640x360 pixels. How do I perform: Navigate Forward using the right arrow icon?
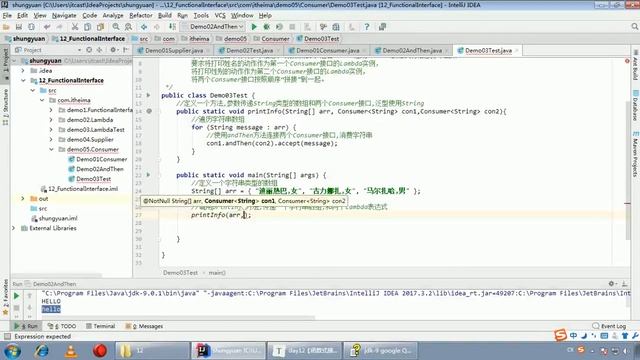157,27
